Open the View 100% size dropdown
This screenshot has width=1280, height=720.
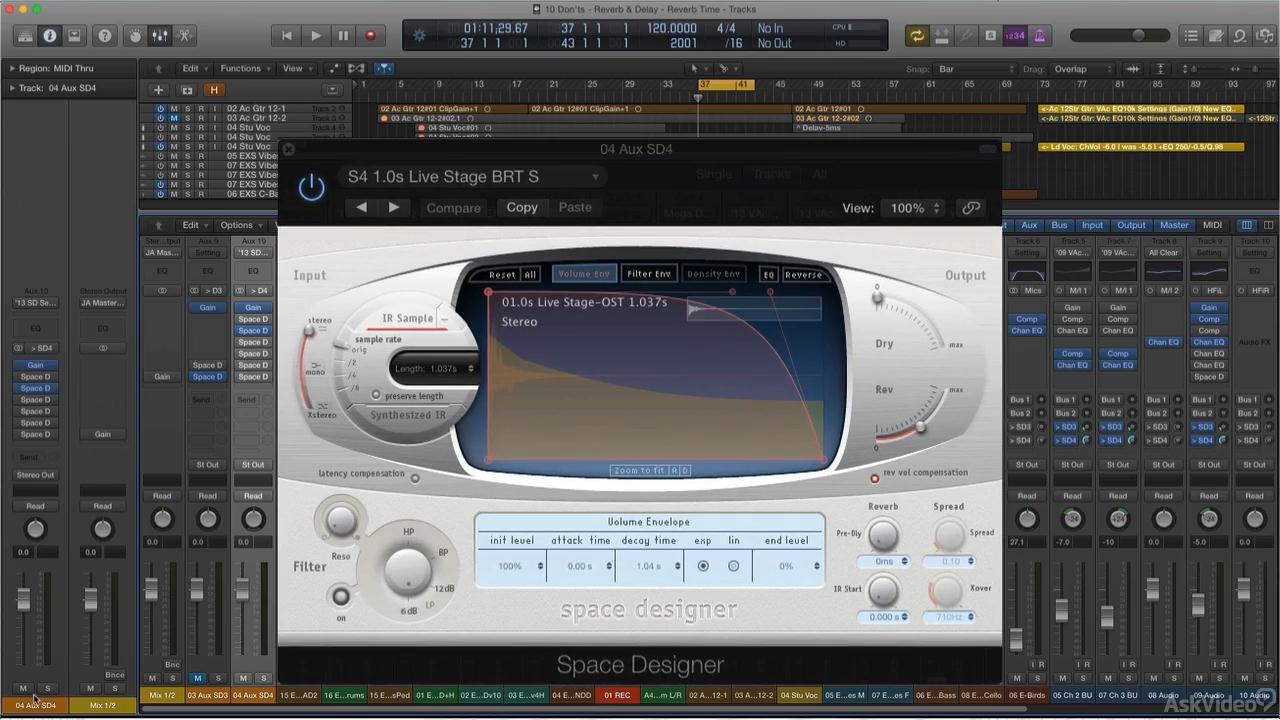913,208
